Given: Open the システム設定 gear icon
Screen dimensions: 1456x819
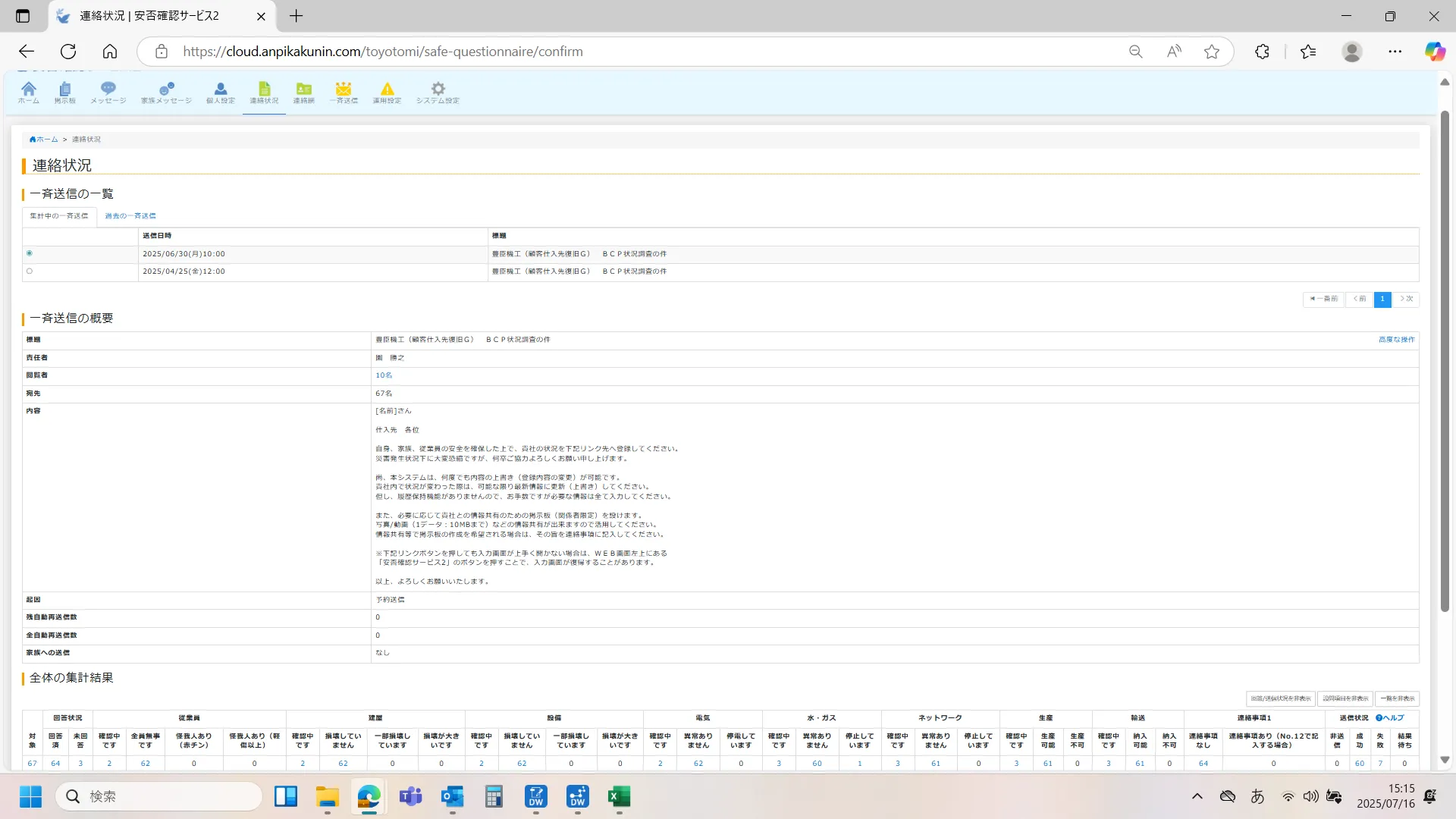Looking at the screenshot, I should tap(438, 93).
